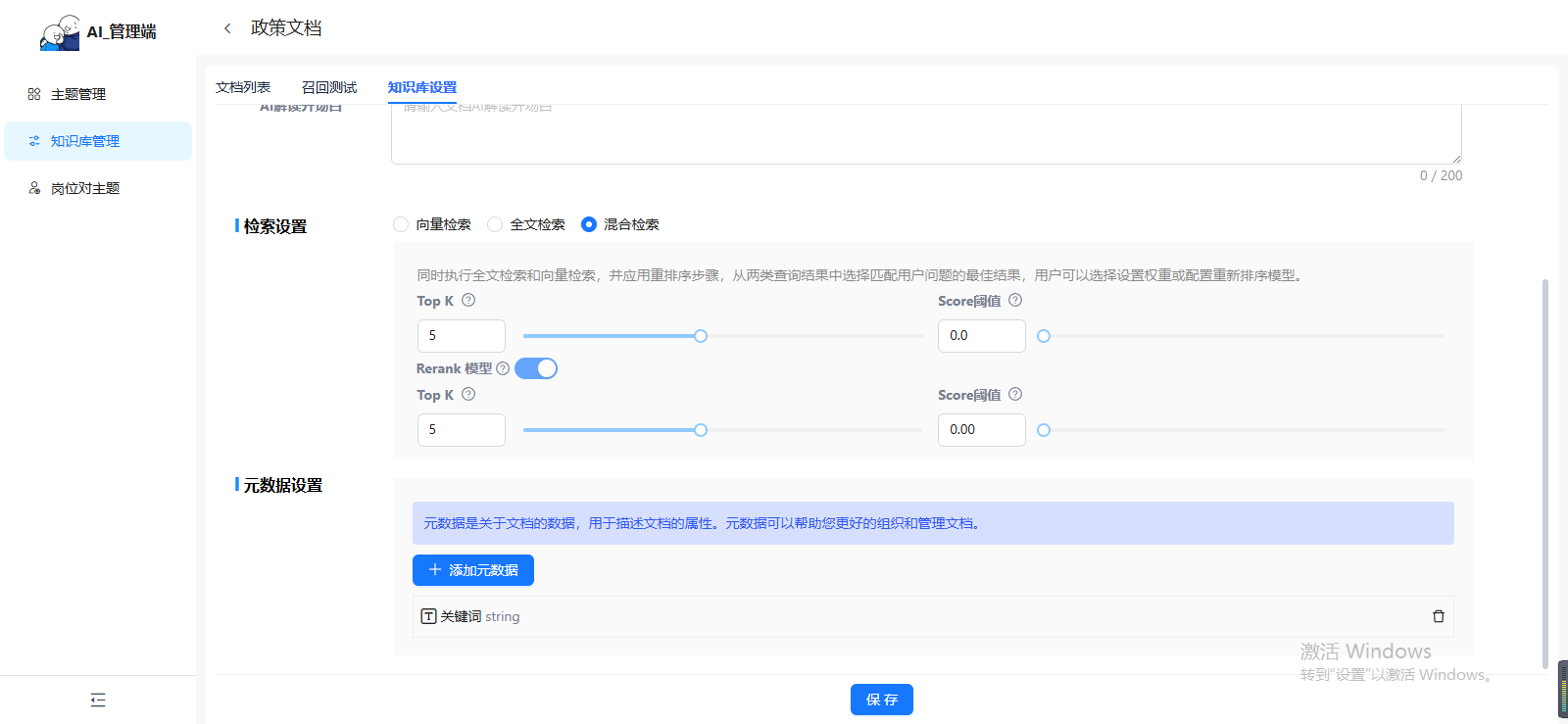Click the delete trash icon for 关键词
This screenshot has height=724, width=1568.
click(x=1438, y=616)
